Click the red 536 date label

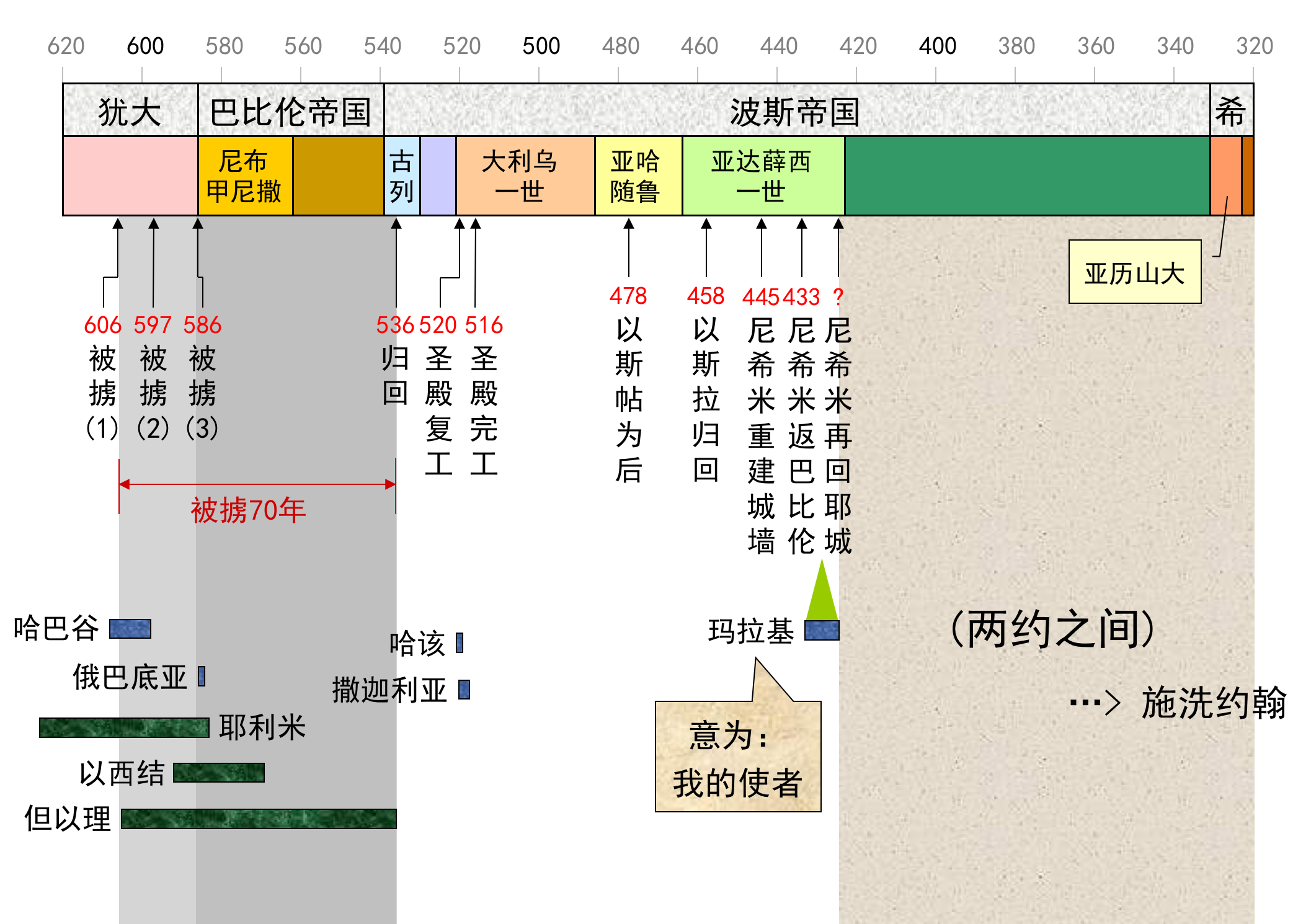[394, 325]
